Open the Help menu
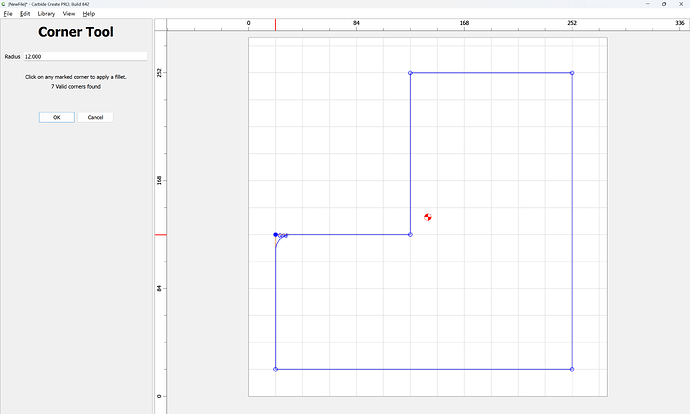 (89, 14)
